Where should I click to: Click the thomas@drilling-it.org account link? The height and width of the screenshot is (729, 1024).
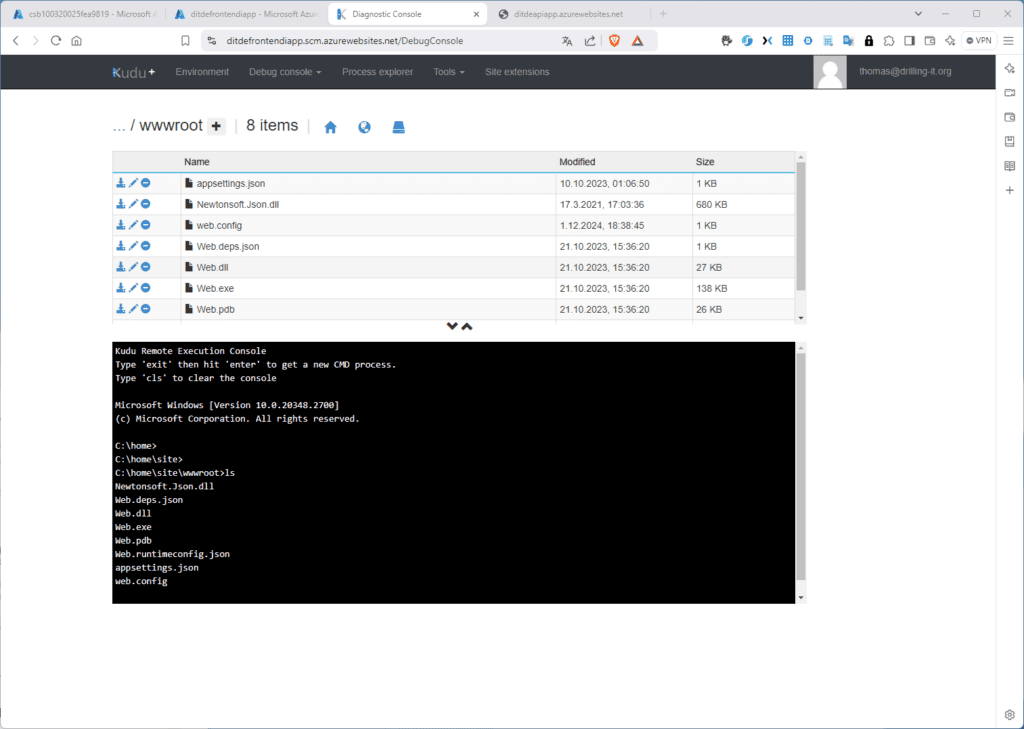905,71
